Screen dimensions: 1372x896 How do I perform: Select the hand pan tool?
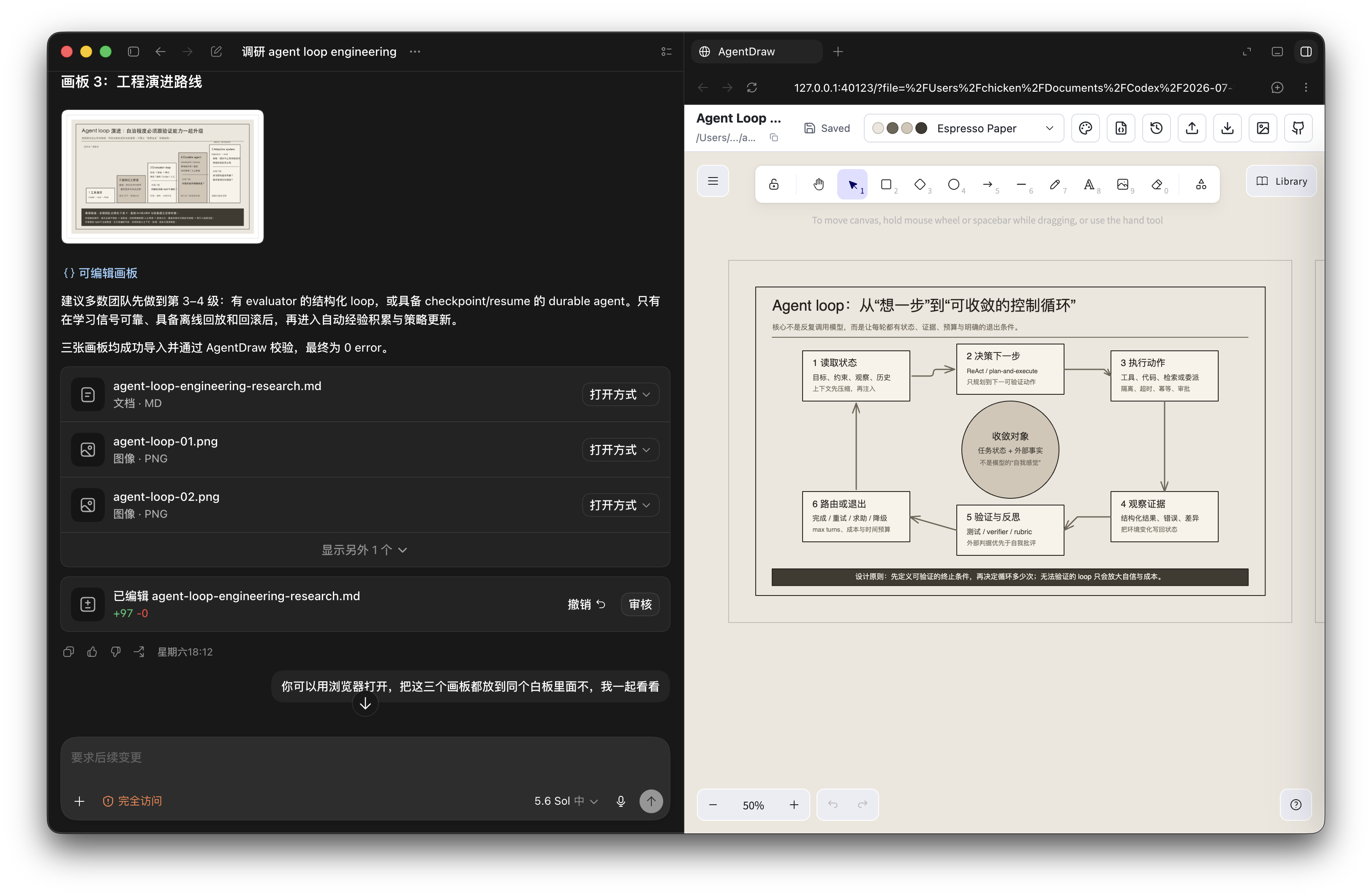819,184
